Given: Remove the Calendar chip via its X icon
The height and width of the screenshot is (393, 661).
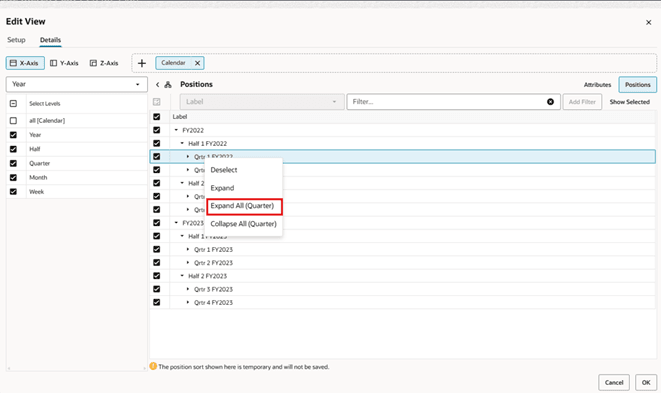Looking at the screenshot, I should coord(197,63).
